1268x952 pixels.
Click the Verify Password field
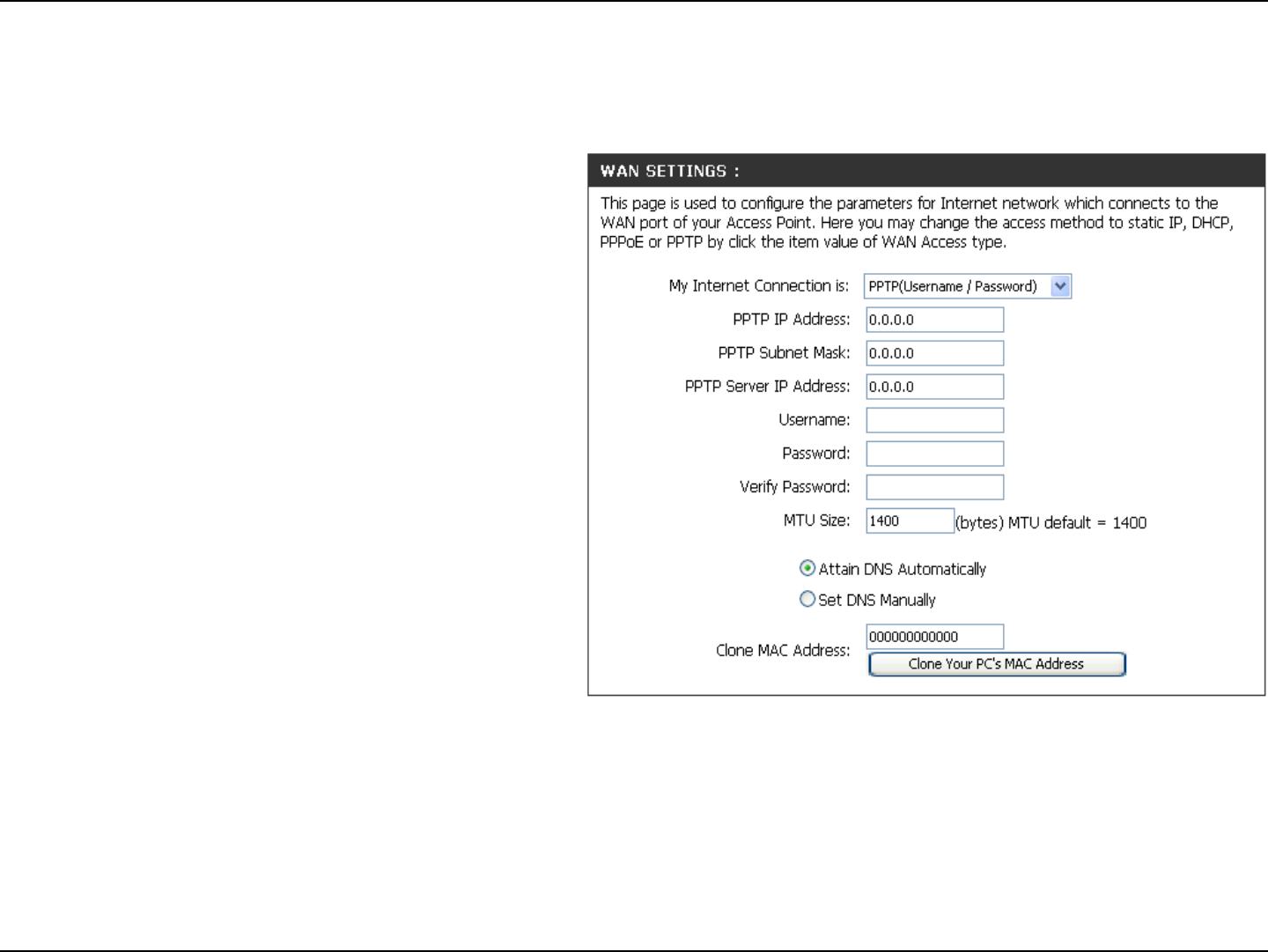[x=934, y=487]
